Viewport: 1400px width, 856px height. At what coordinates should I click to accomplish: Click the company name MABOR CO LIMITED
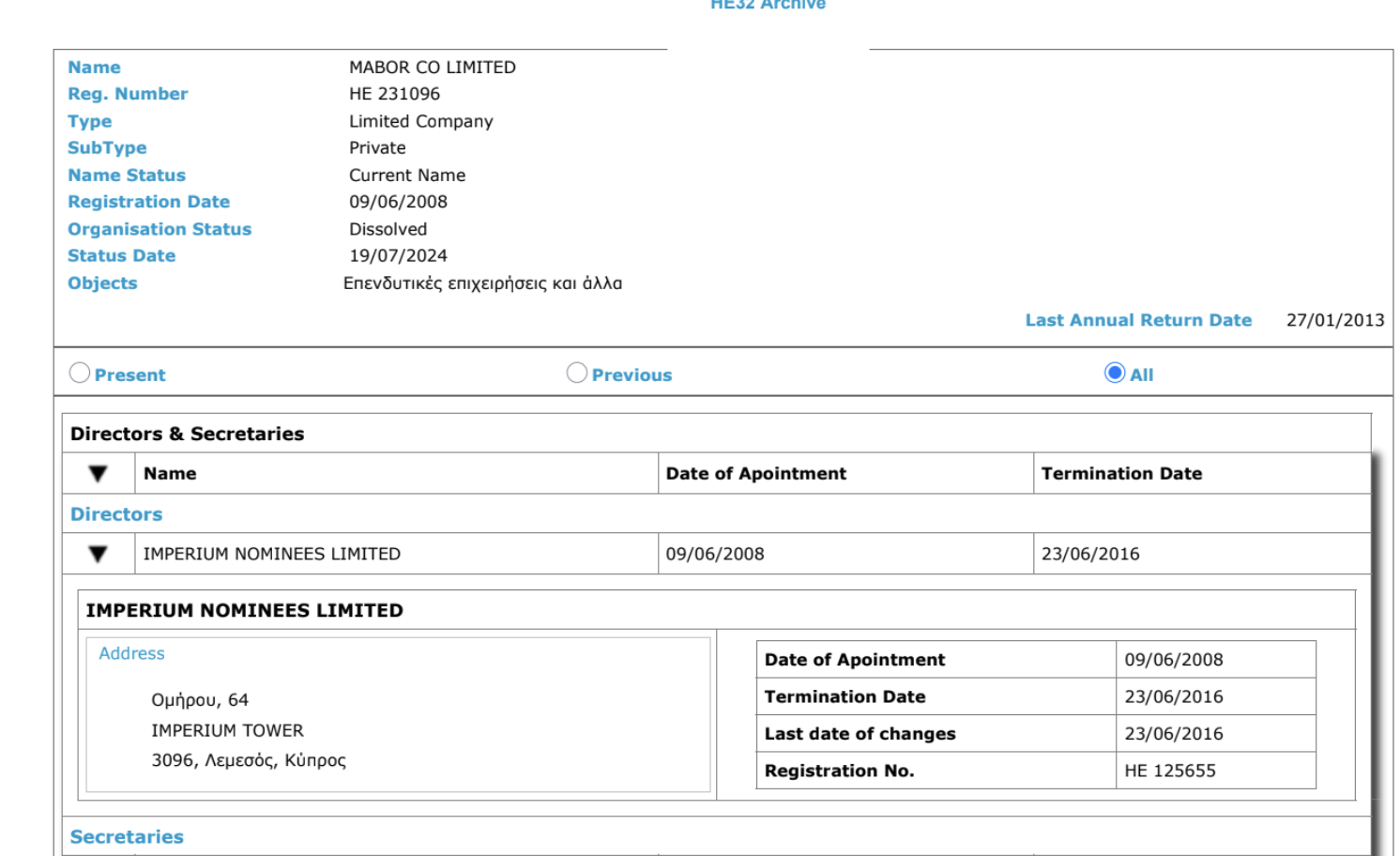(433, 68)
